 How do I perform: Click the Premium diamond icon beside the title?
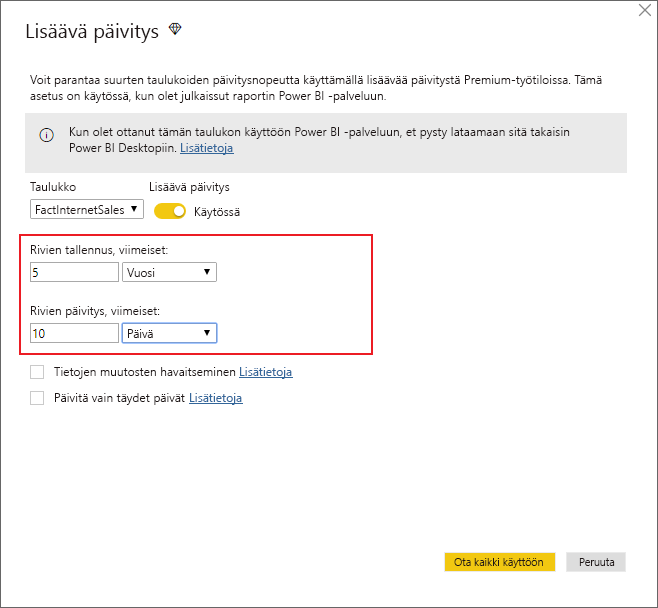coord(176,30)
